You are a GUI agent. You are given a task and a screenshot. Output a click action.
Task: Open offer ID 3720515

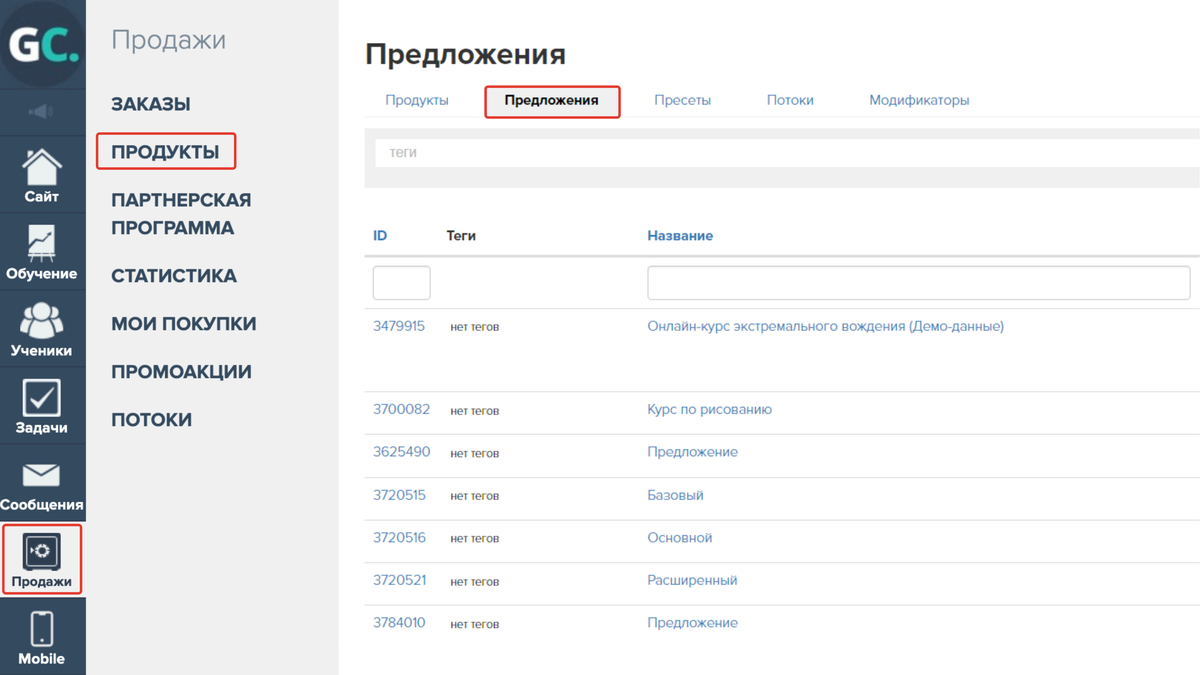click(399, 495)
